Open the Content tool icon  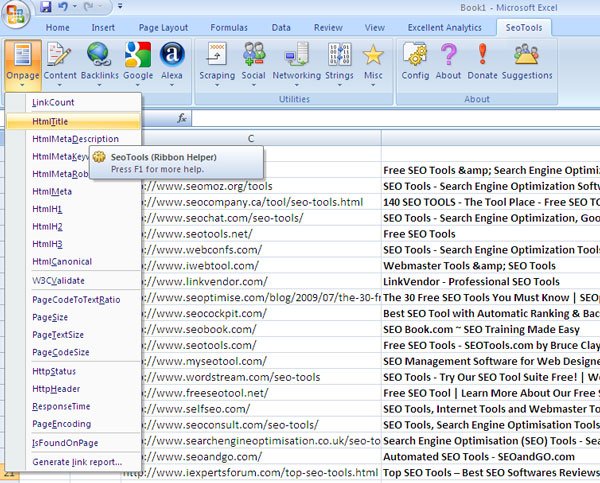tap(60, 54)
